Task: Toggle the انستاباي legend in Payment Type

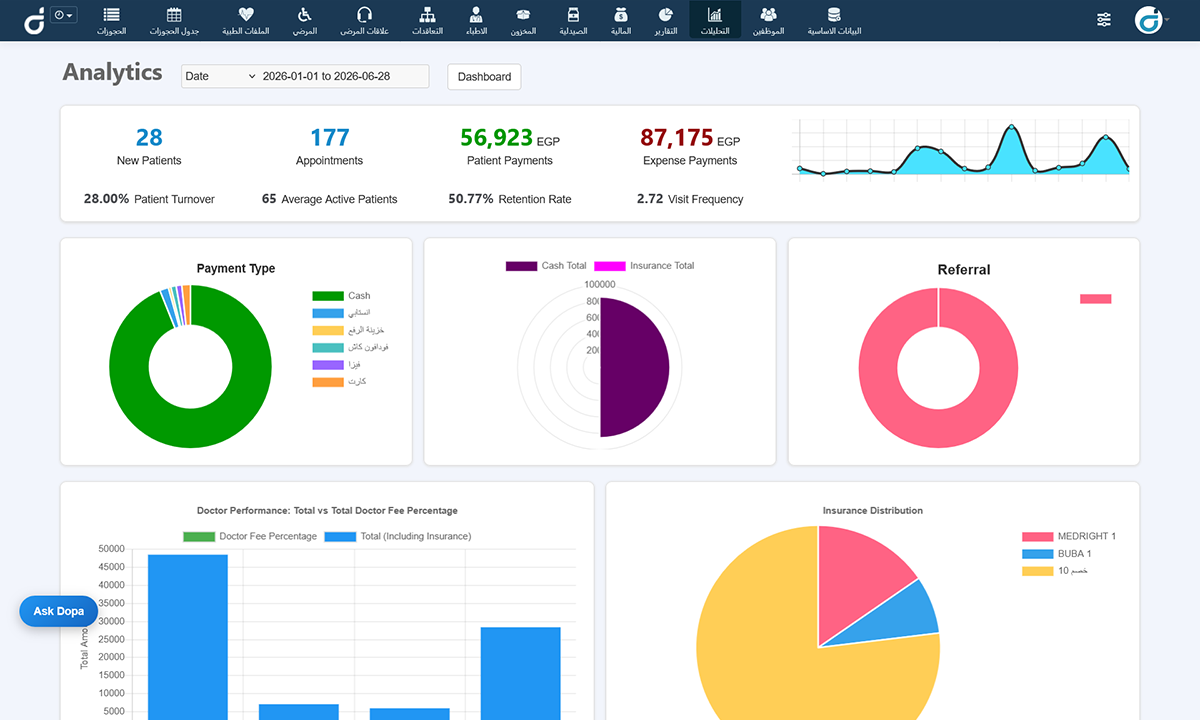Action: [x=341, y=313]
